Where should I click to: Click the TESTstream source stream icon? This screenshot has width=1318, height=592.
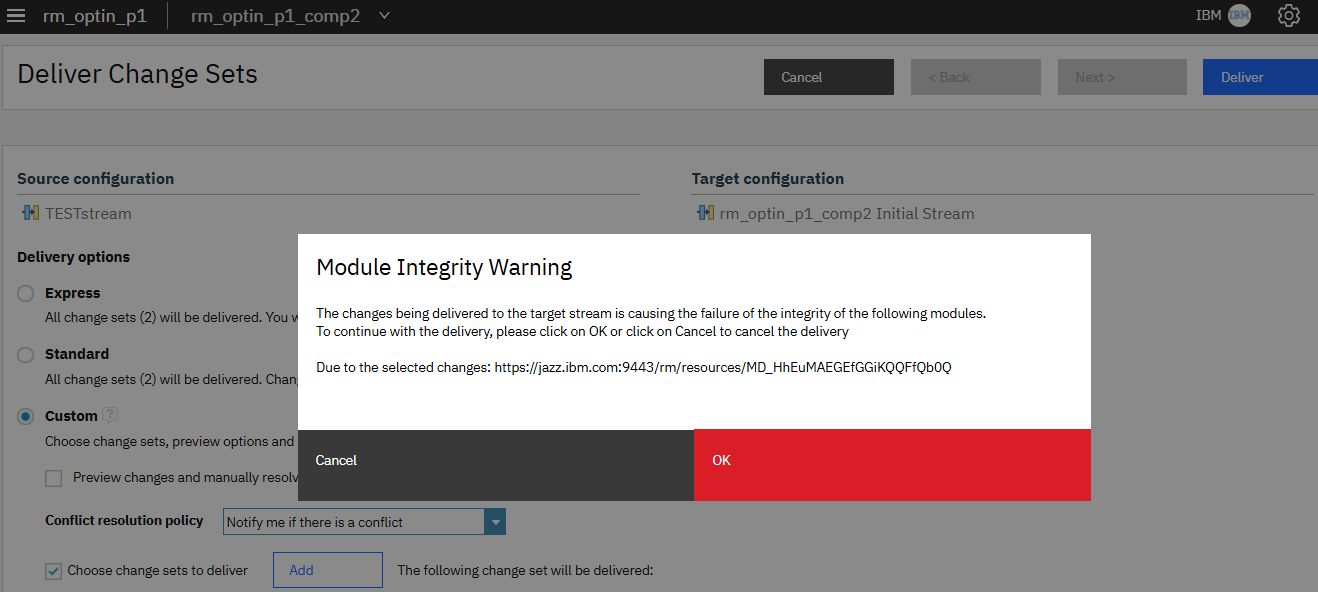30,213
